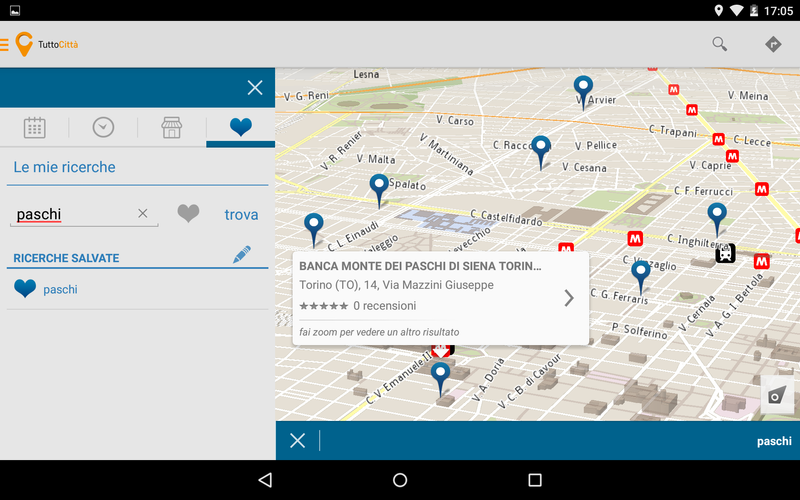Toggle the gray heart to save search

(x=188, y=213)
